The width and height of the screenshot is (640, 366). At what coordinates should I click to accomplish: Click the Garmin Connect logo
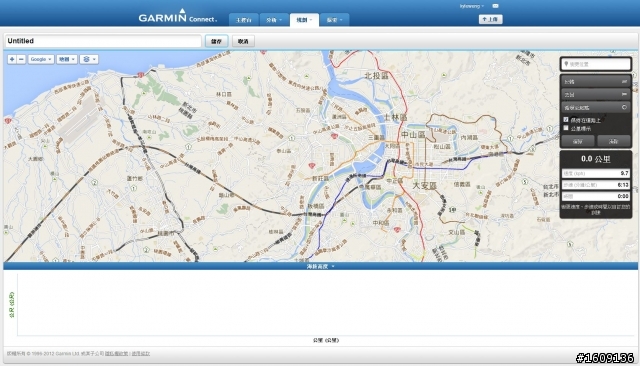[x=178, y=16]
